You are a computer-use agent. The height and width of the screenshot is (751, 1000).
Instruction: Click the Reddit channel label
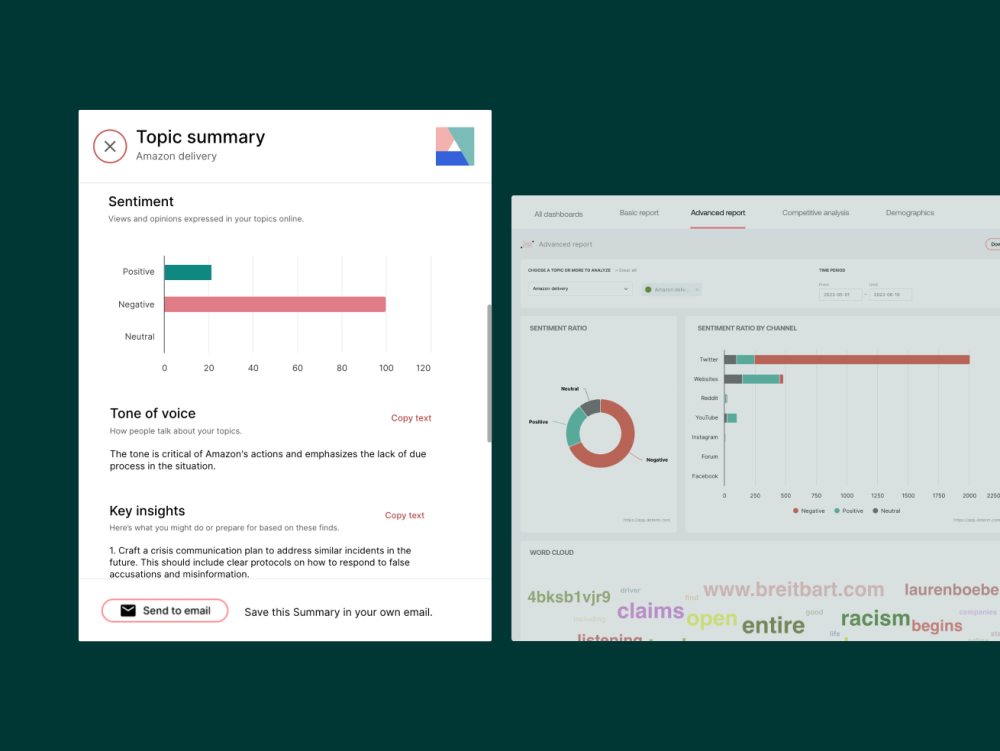coord(709,398)
